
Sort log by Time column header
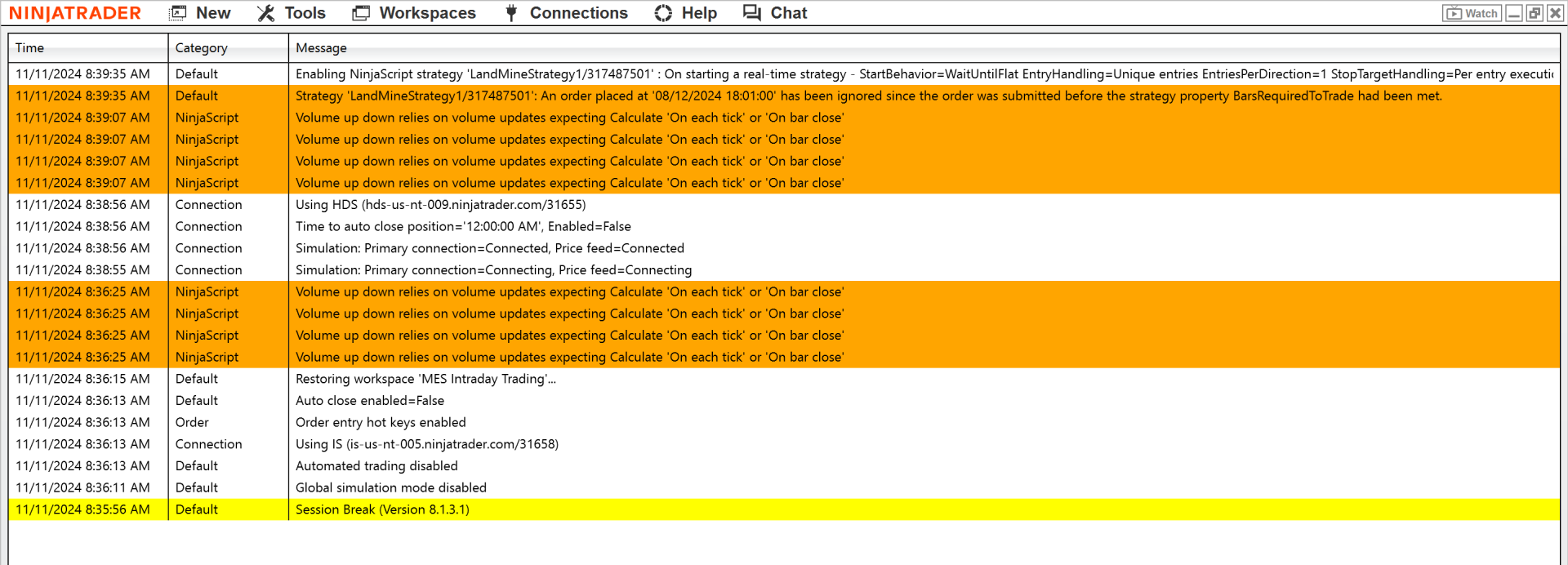88,48
